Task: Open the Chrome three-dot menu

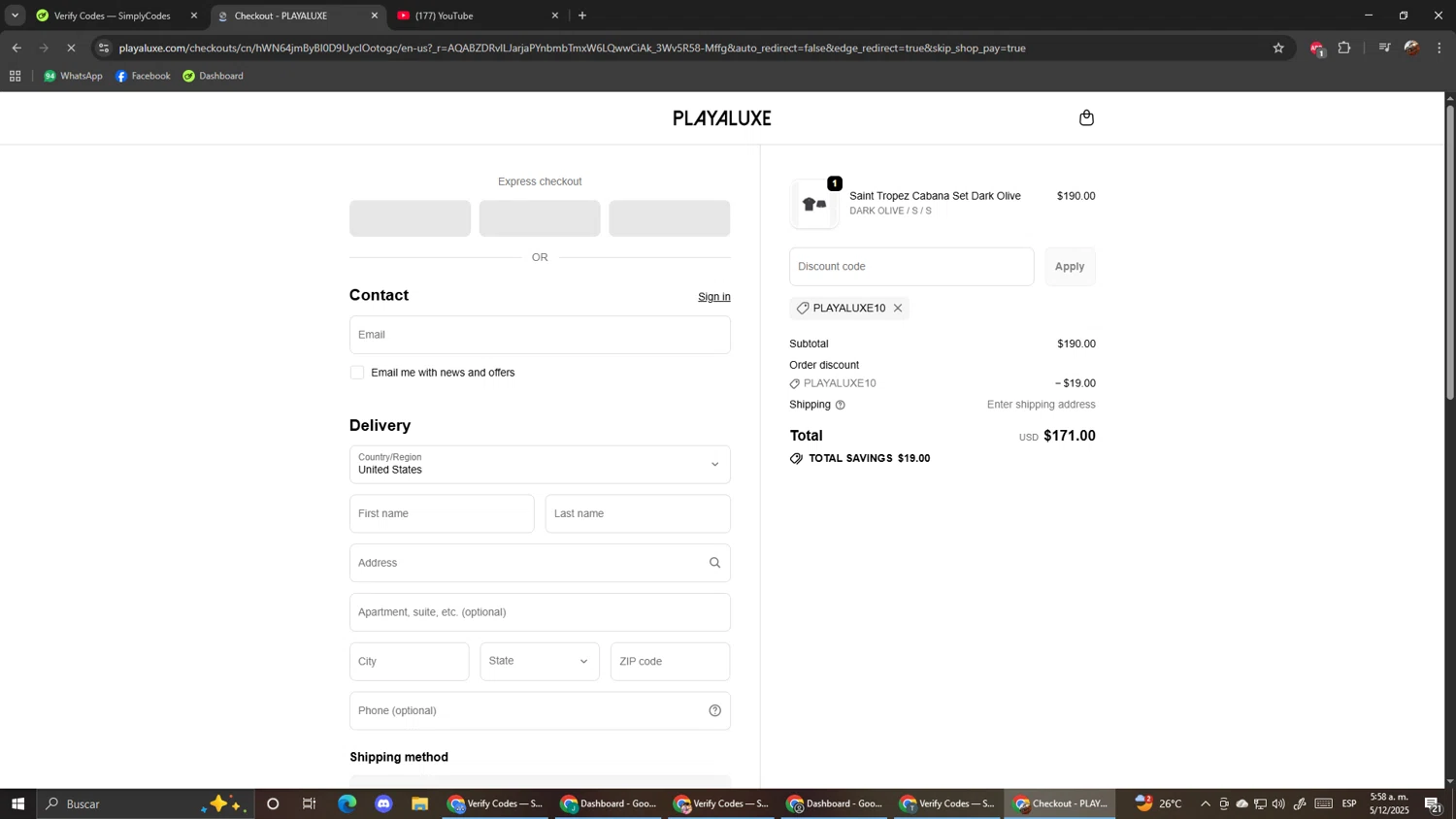Action: point(1439,48)
